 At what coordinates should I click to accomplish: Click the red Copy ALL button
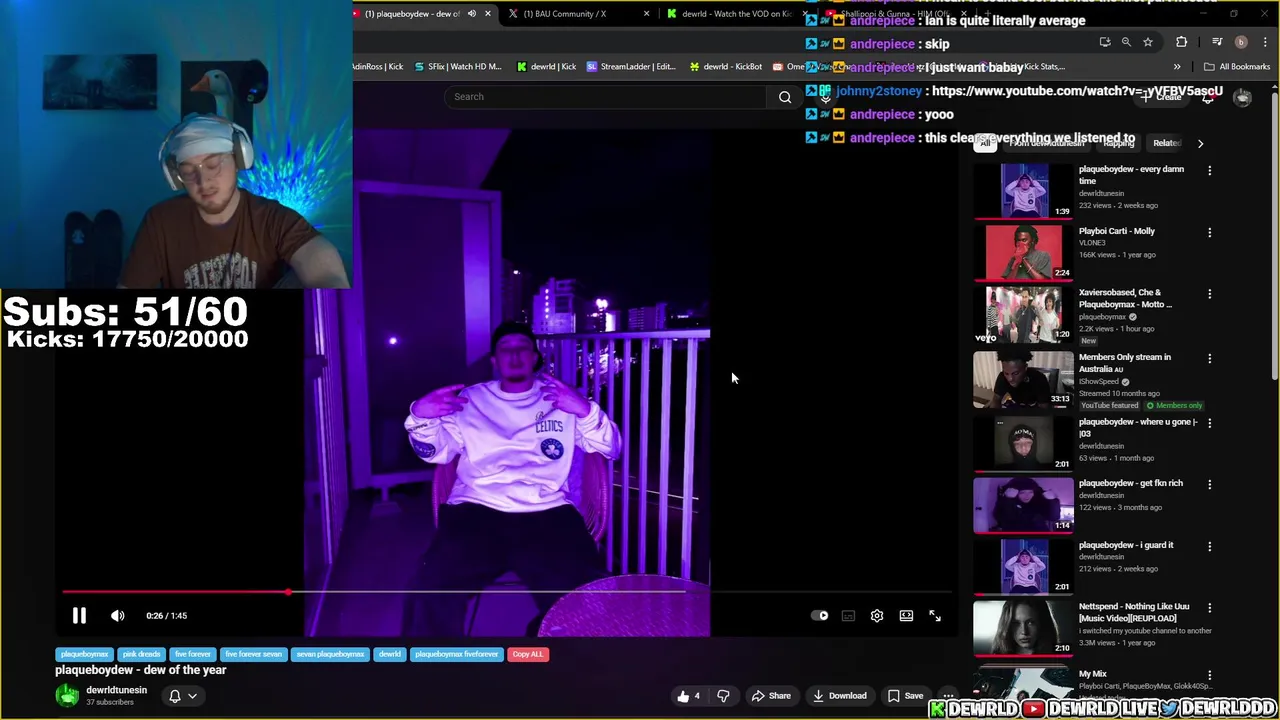[x=528, y=654]
